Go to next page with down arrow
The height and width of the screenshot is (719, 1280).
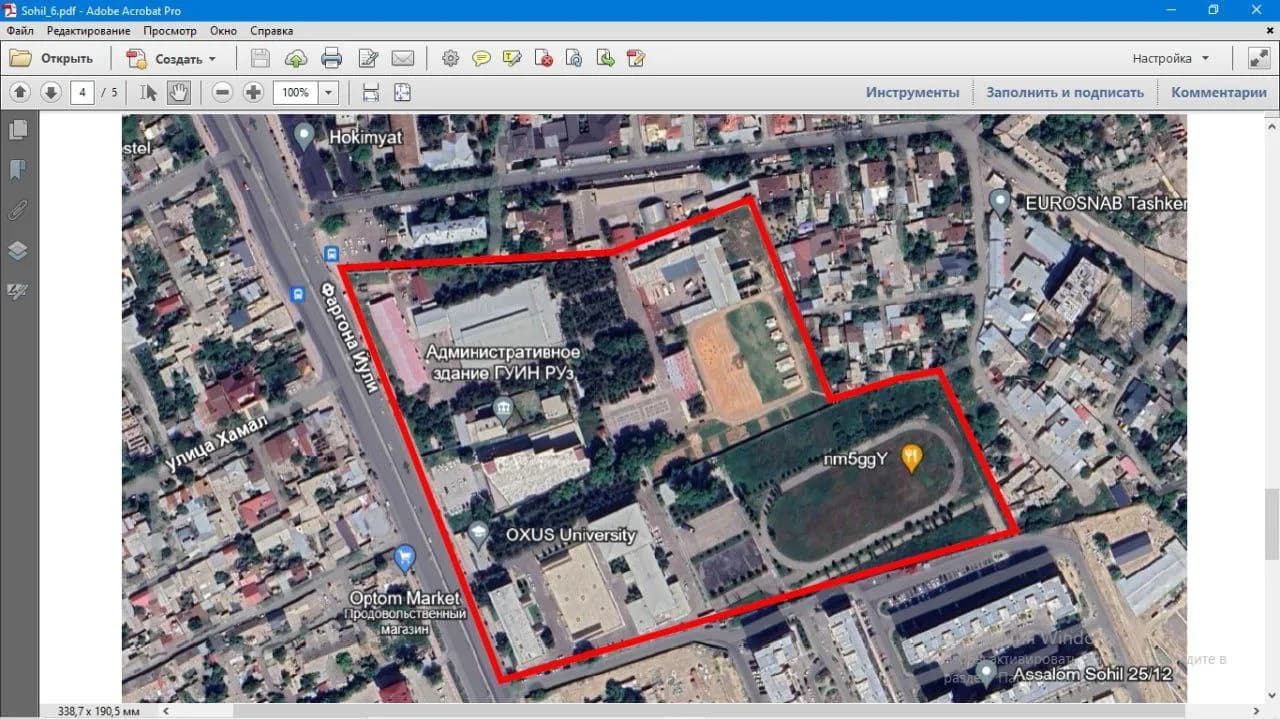(x=51, y=93)
